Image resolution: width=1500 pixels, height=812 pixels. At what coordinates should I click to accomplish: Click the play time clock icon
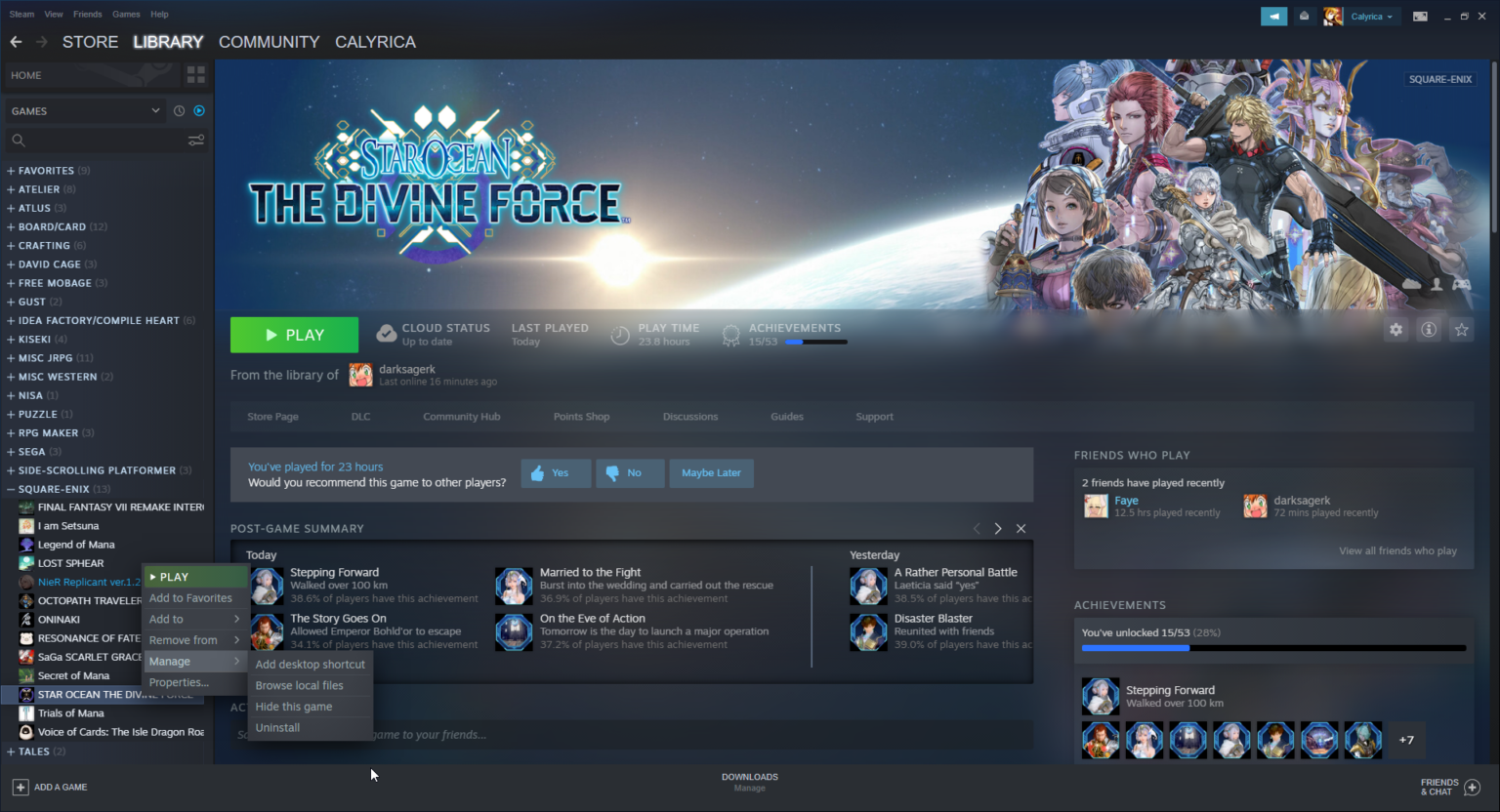coord(620,335)
